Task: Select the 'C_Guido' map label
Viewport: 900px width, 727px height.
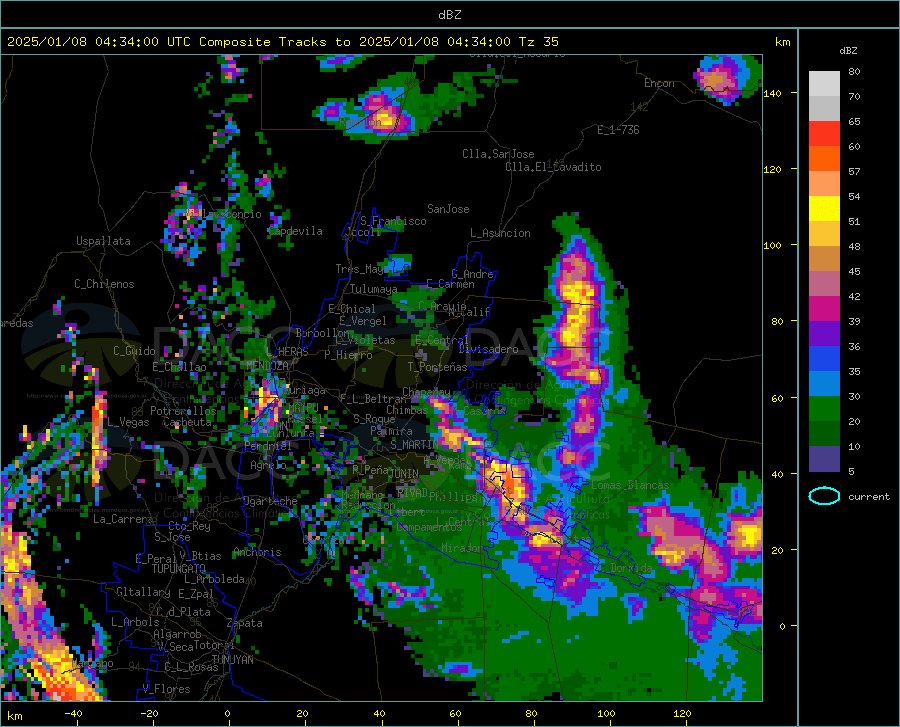Action: (134, 351)
